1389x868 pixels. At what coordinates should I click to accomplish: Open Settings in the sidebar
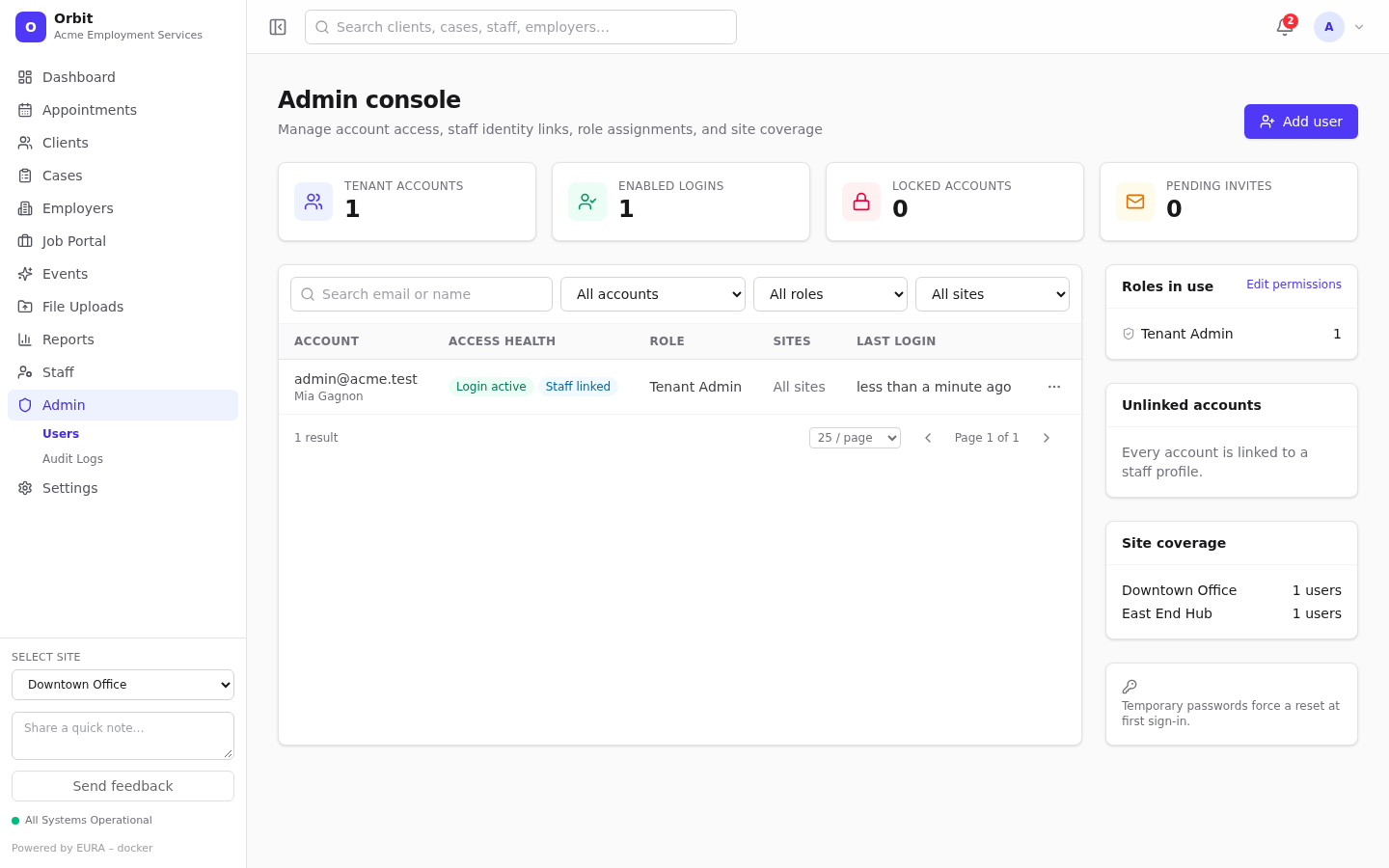(123, 488)
